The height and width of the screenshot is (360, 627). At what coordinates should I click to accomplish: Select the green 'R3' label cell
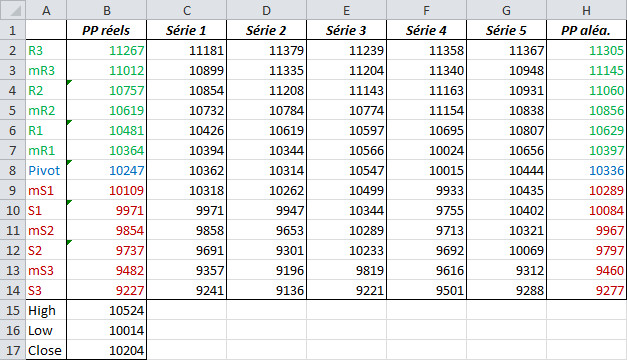(46, 50)
